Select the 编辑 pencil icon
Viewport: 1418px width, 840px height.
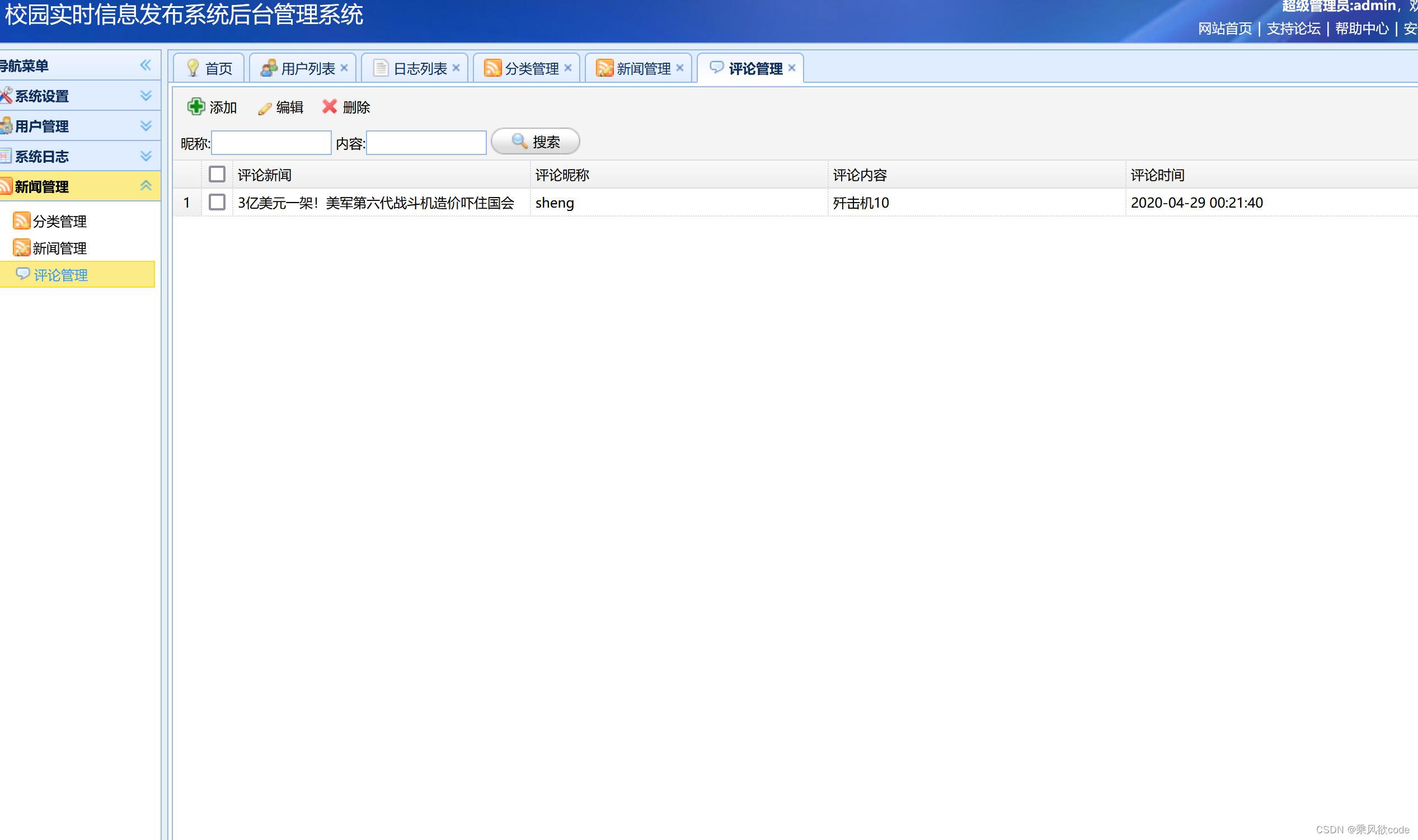click(x=264, y=107)
